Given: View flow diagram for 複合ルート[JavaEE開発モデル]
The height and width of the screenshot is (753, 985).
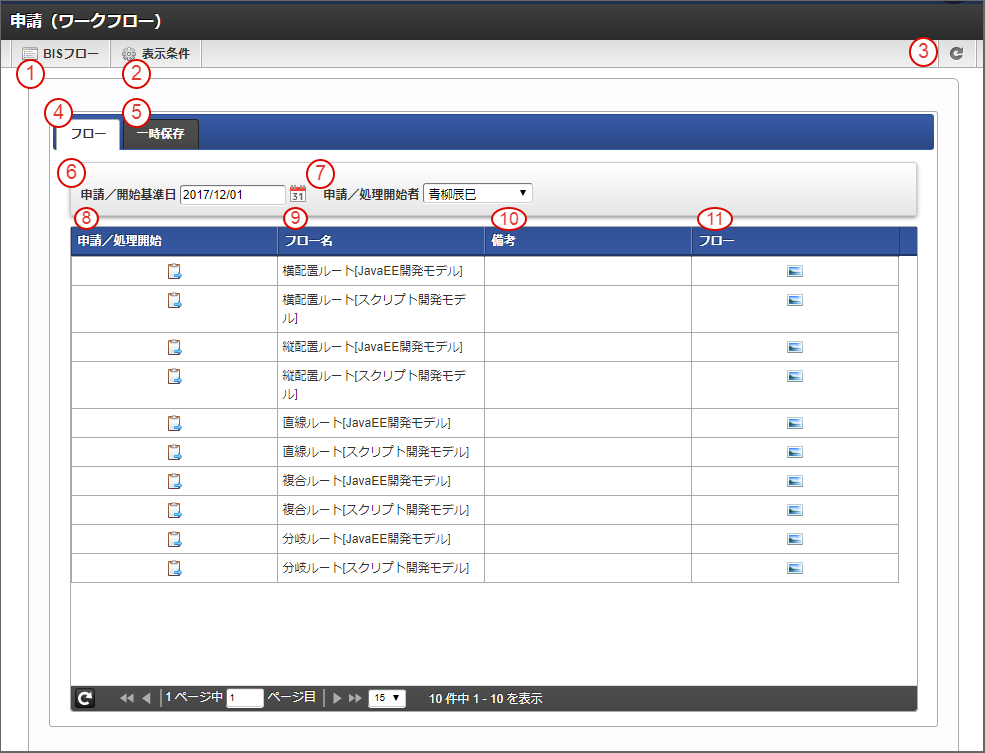Looking at the screenshot, I should coord(795,481).
